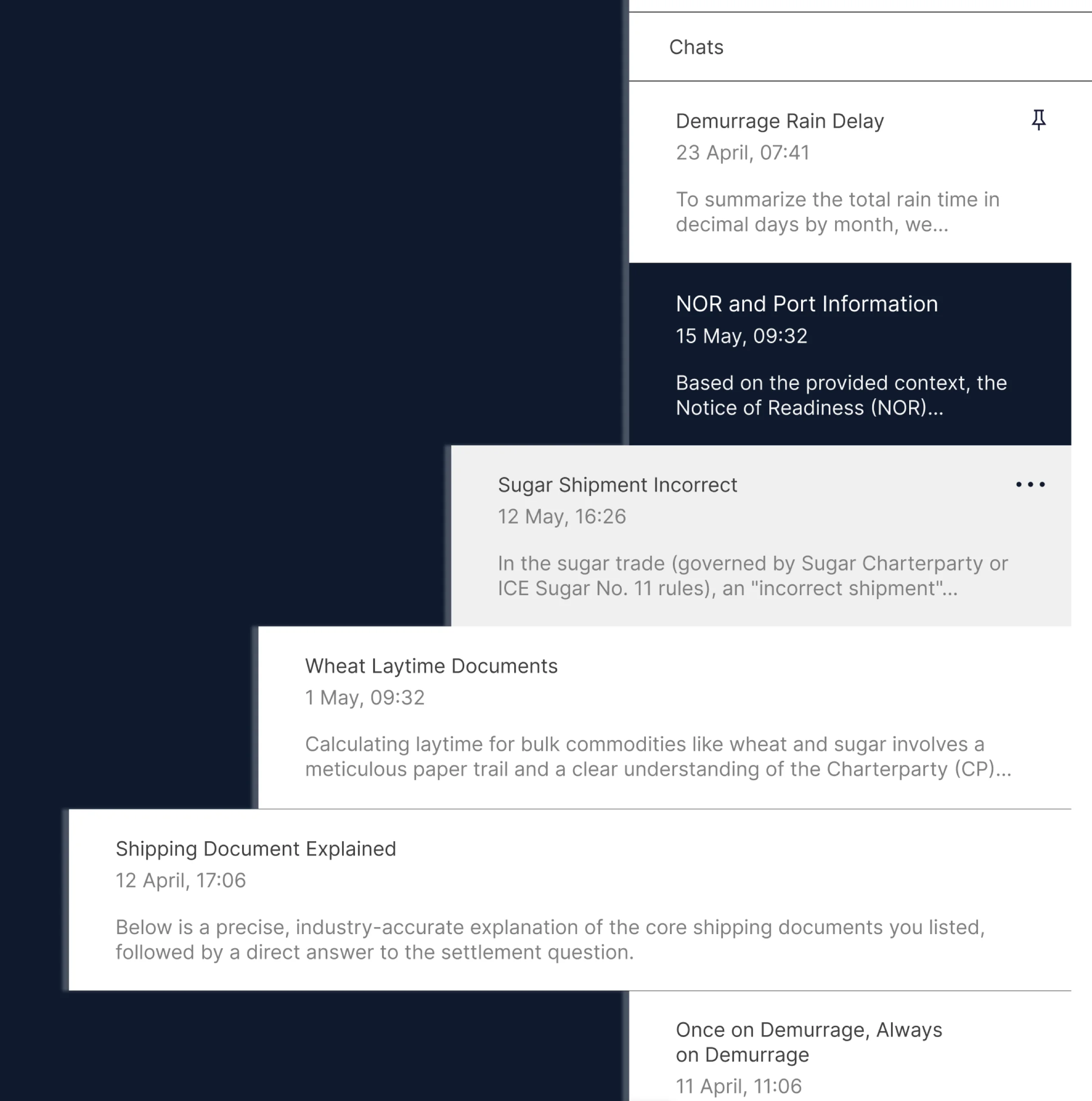Click the 23 April, 07:41 timestamp
Screen dimensions: 1092x1101
pyautogui.click(x=743, y=153)
